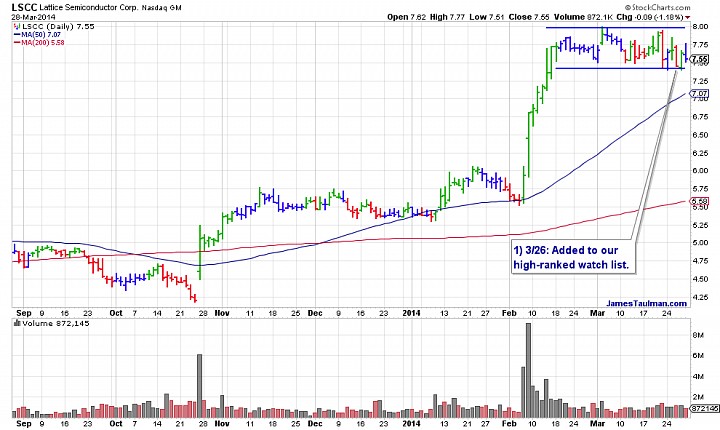Click the 8.00 price axis label
The image size is (720, 430).
(700, 27)
